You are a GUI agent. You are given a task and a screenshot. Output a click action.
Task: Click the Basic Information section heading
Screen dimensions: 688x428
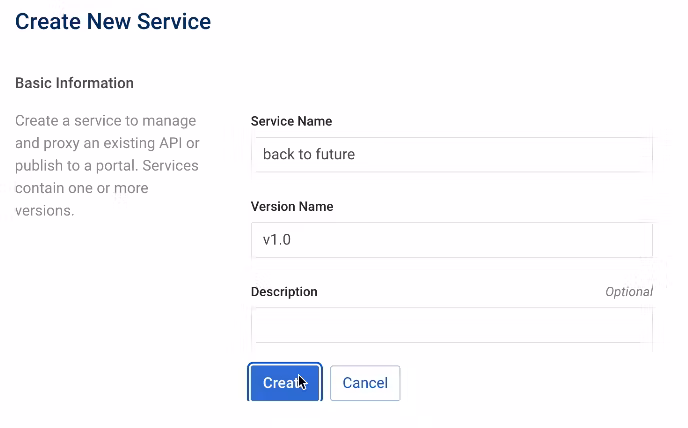(x=74, y=83)
